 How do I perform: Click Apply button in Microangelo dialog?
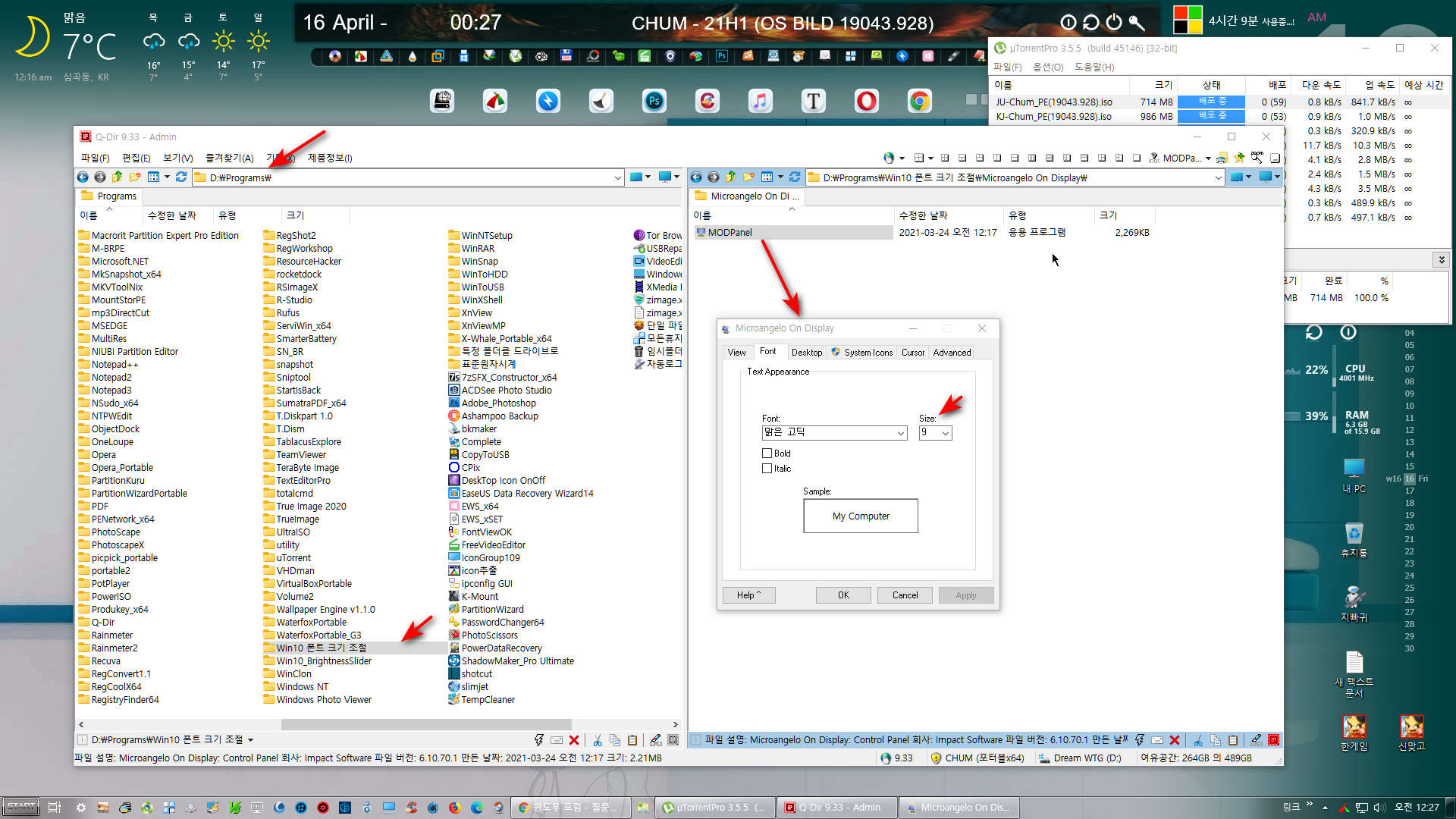(965, 595)
